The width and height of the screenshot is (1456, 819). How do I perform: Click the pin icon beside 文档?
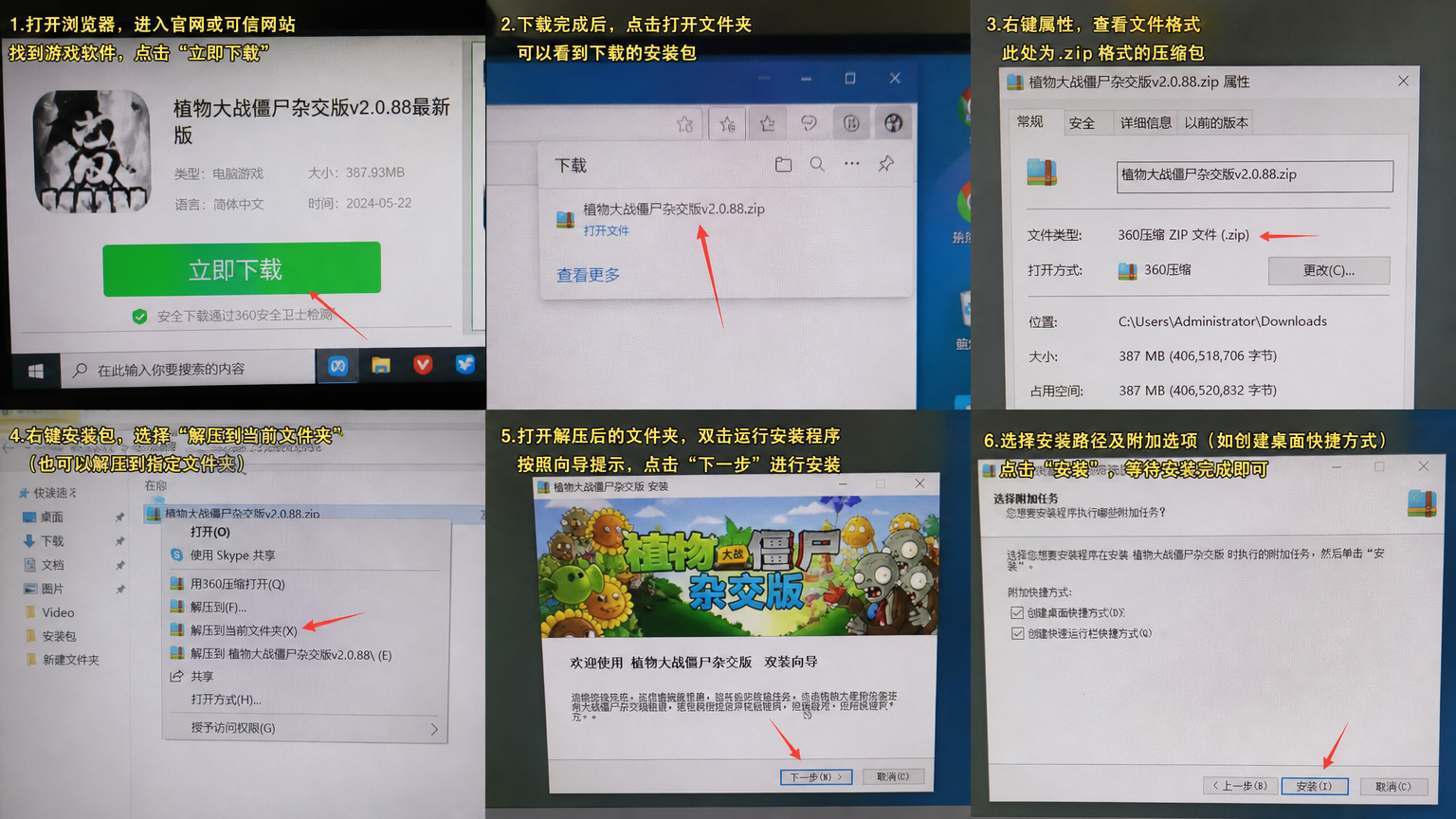(x=119, y=565)
